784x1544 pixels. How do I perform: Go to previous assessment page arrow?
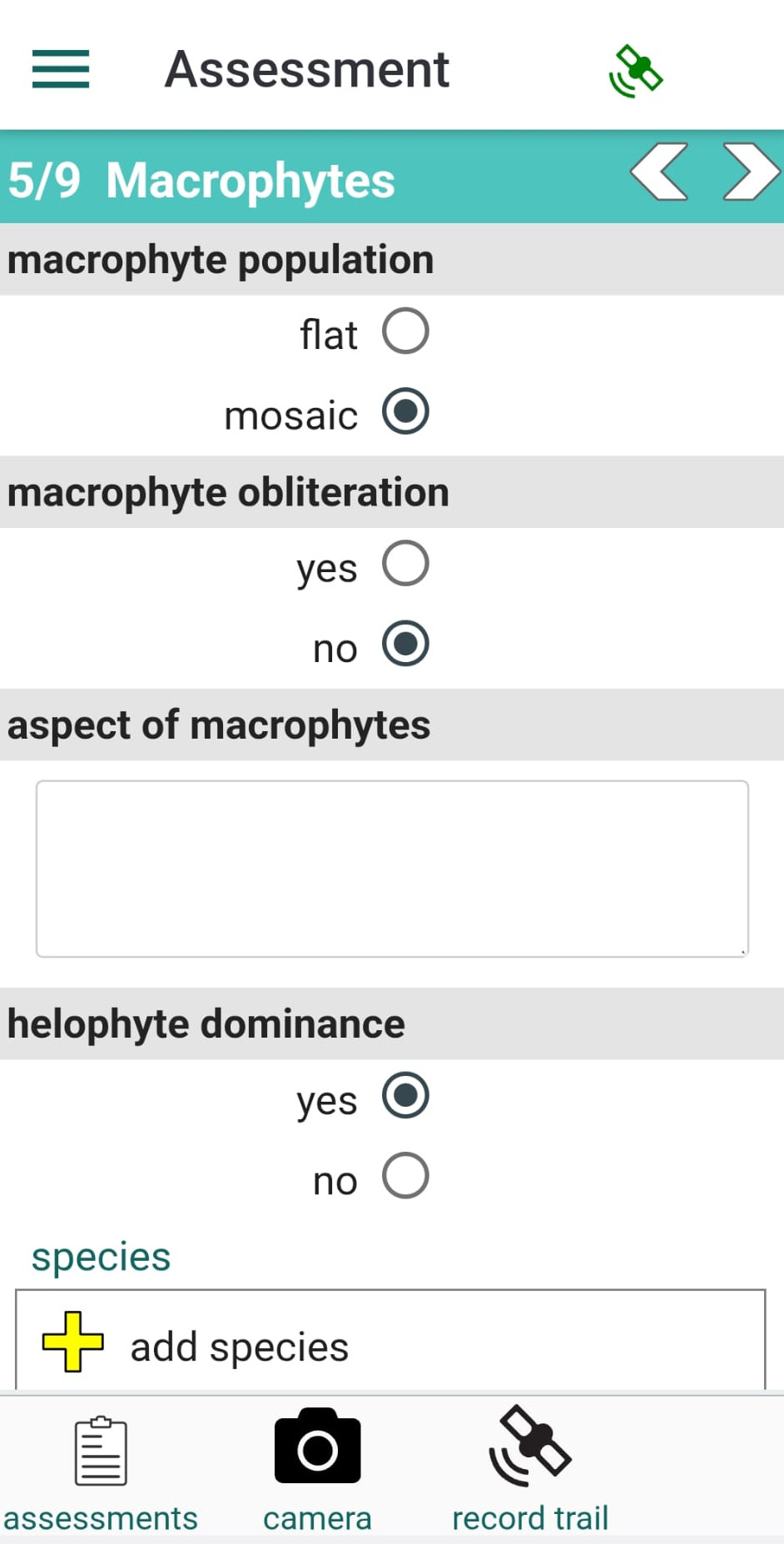point(660,172)
